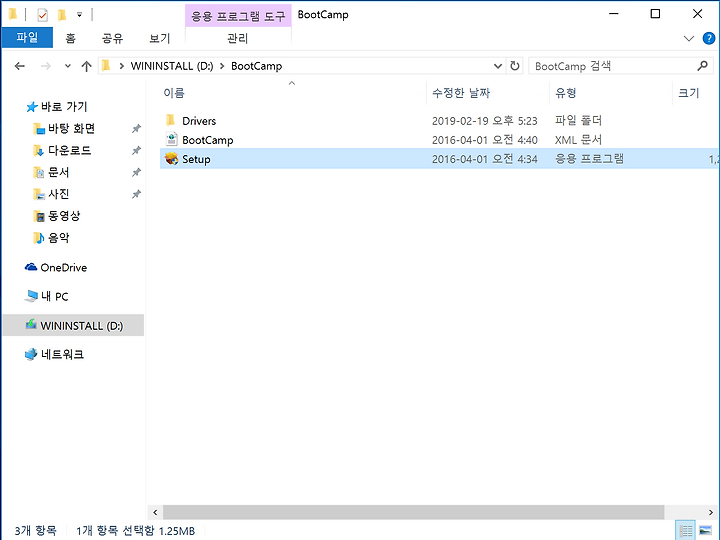
Task: Sort by the 유형 column header
Action: pyautogui.click(x=566, y=93)
